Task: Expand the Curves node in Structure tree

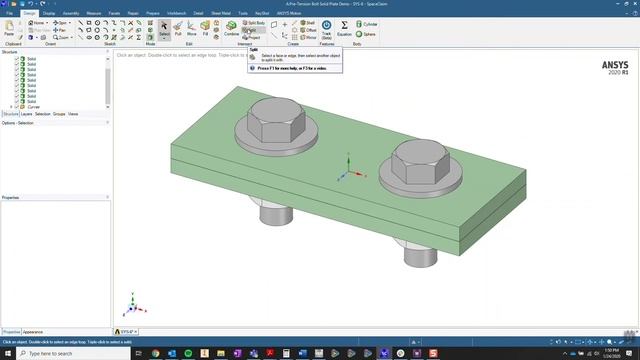Action: [11, 107]
